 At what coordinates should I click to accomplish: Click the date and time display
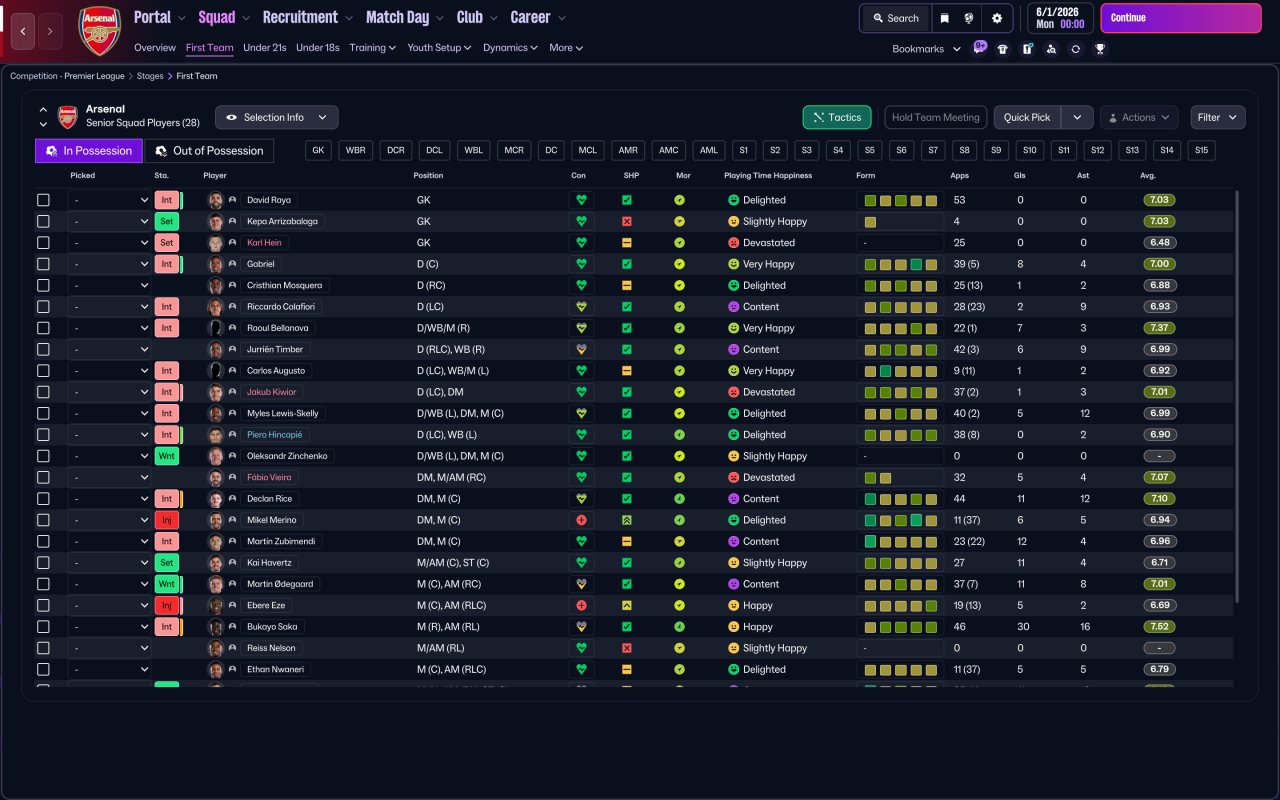tap(1060, 18)
